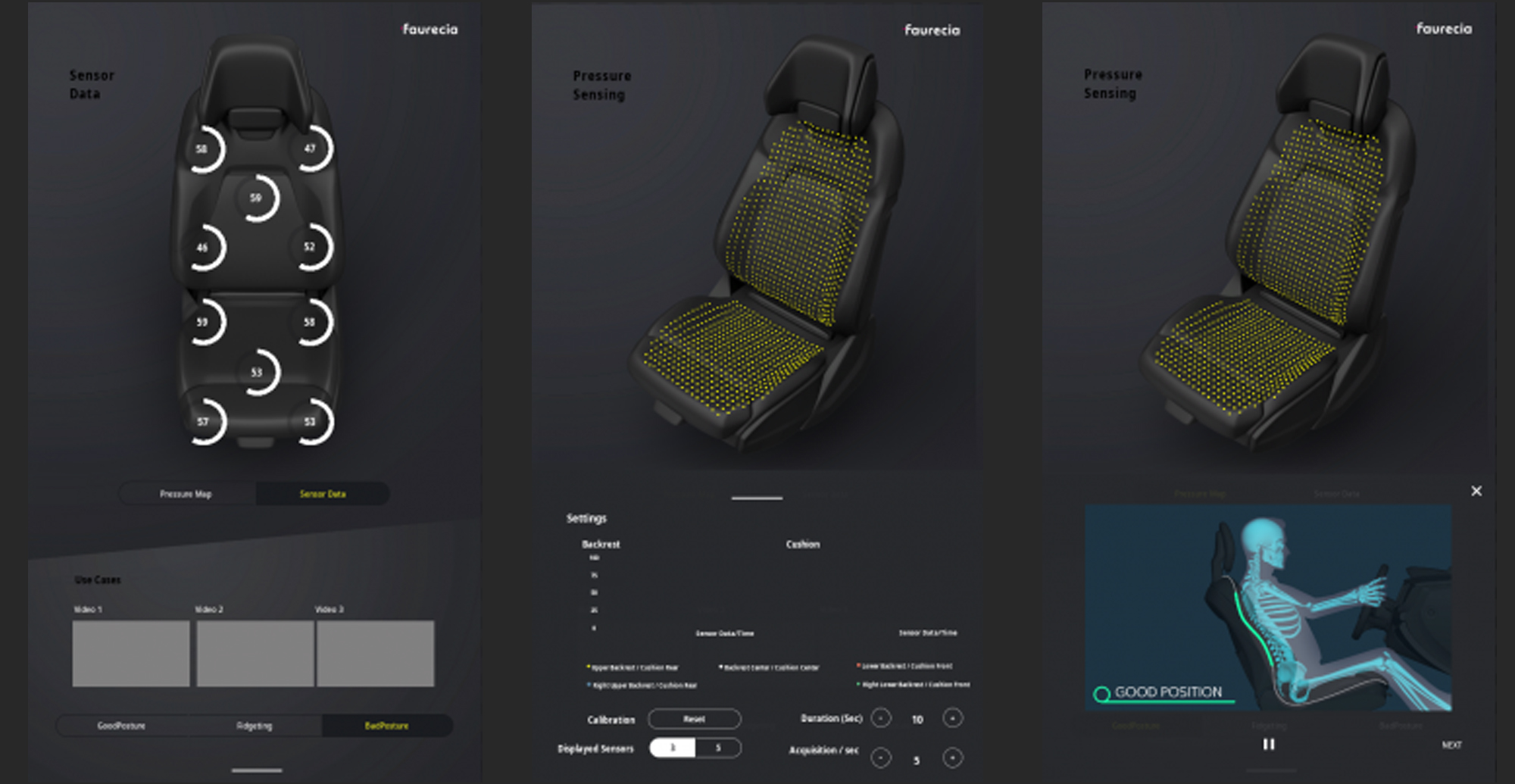1515x784 pixels.
Task: Choose the BadPosture use case
Action: [x=386, y=726]
